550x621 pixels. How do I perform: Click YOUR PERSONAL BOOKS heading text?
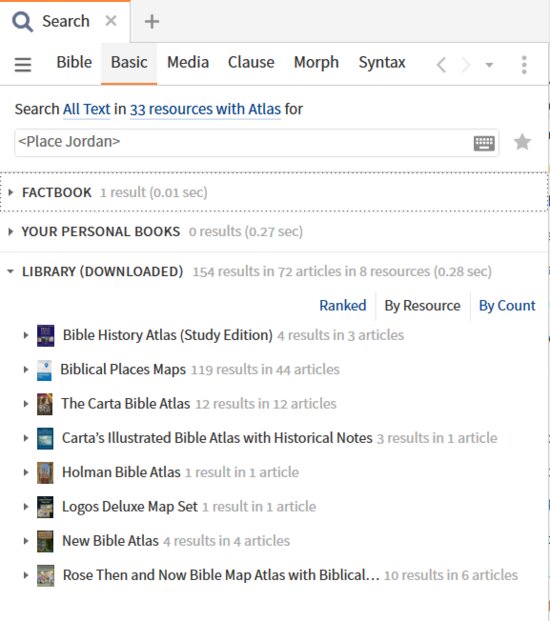pyautogui.click(x=101, y=232)
